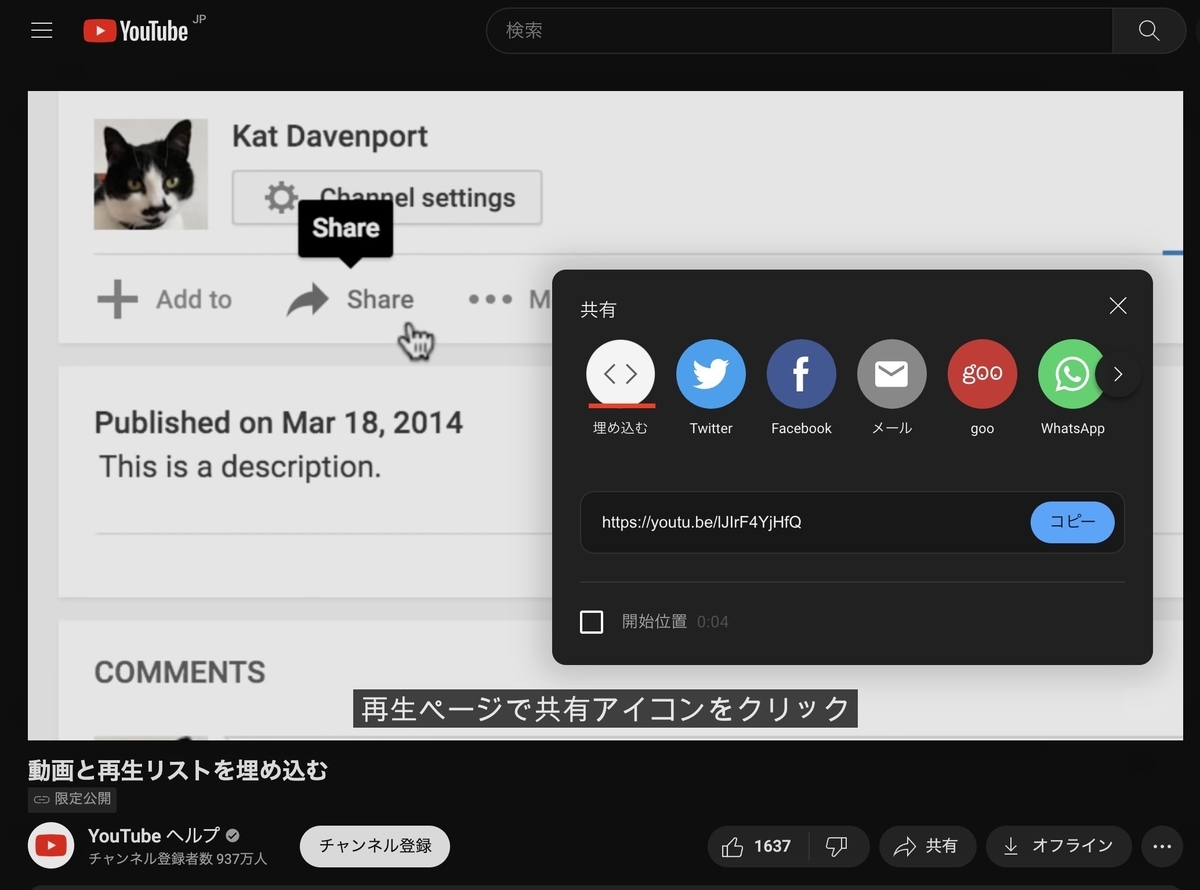Like the video with thumbs up
1200x890 pixels.
[x=757, y=847]
